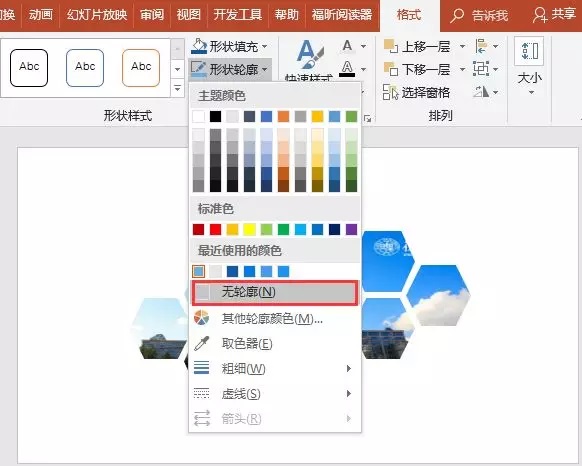
Task: Click the Group objects icon
Action: point(481,69)
